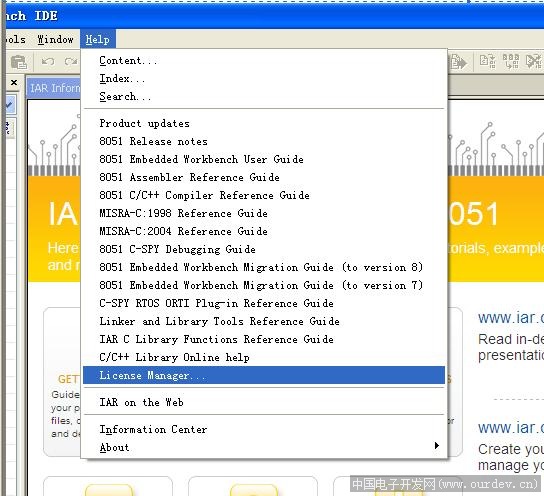Launch License Manager...

coord(264,375)
